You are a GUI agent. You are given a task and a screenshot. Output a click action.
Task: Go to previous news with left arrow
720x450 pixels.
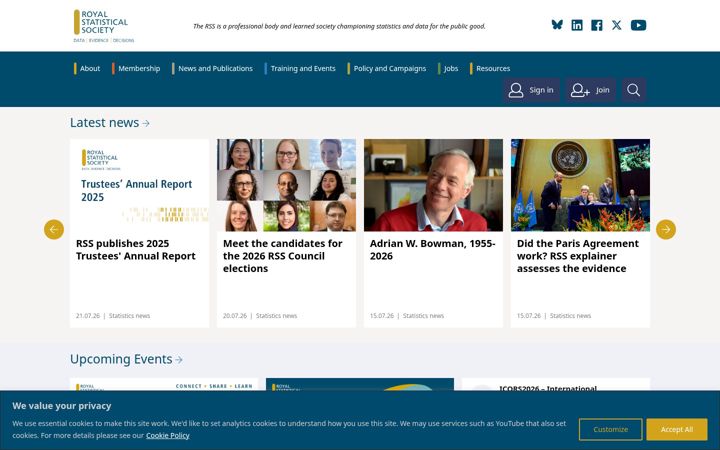(54, 229)
